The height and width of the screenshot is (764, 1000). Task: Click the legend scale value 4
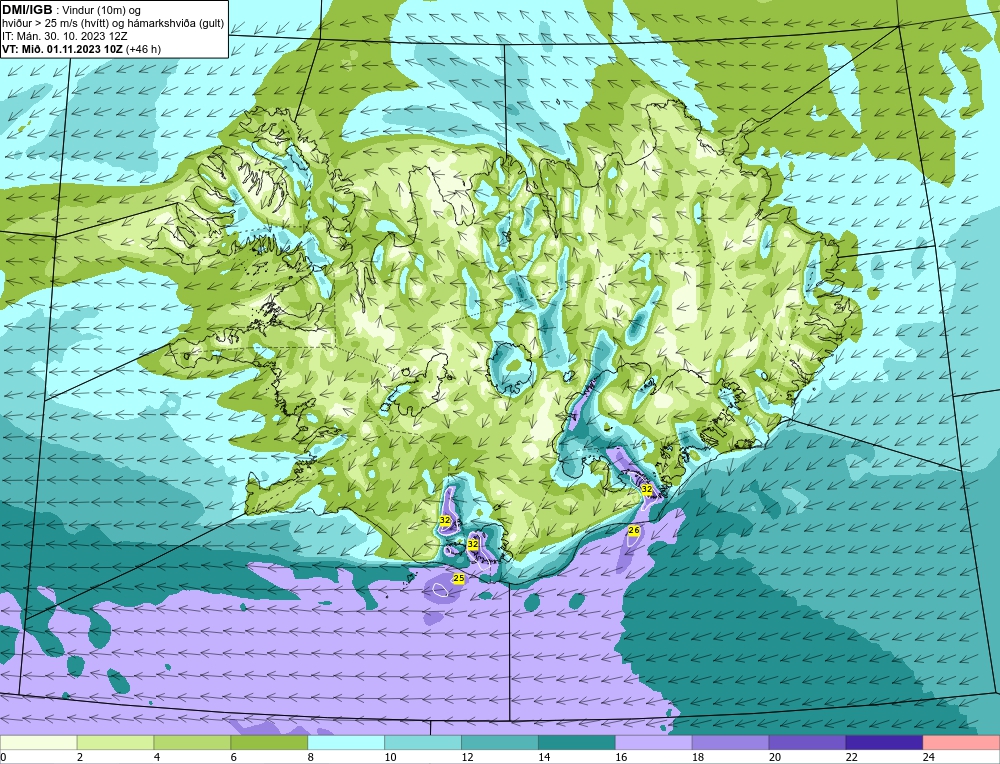pos(159,757)
